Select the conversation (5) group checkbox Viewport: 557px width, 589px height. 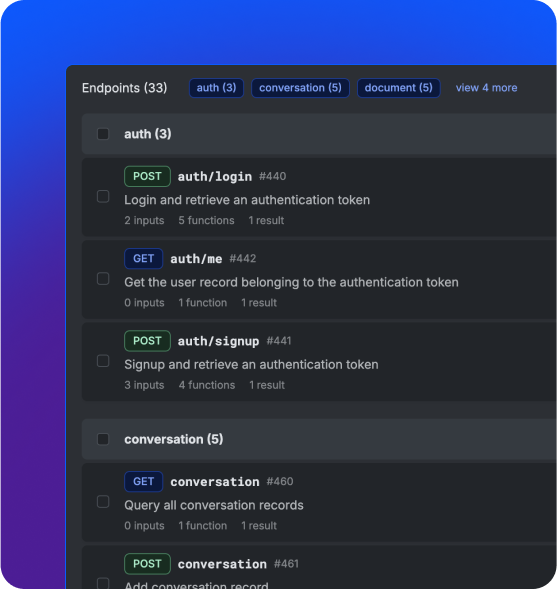pyautogui.click(x=103, y=439)
